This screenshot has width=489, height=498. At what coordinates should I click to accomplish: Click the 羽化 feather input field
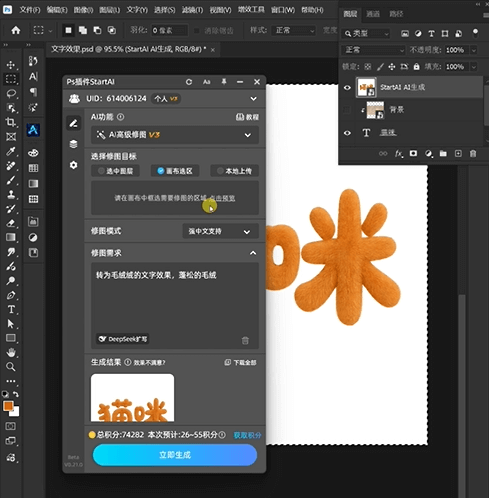(169, 31)
